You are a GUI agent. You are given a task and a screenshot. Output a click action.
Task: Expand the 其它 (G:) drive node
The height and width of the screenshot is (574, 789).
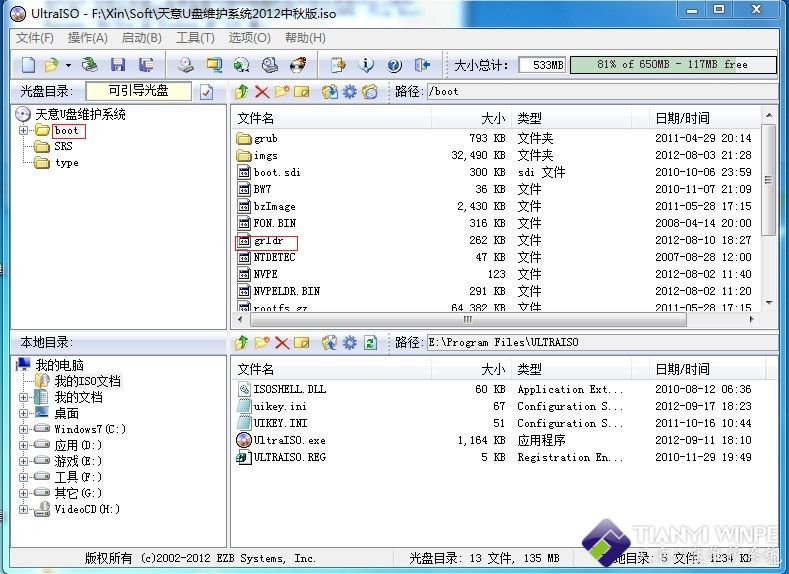24,494
